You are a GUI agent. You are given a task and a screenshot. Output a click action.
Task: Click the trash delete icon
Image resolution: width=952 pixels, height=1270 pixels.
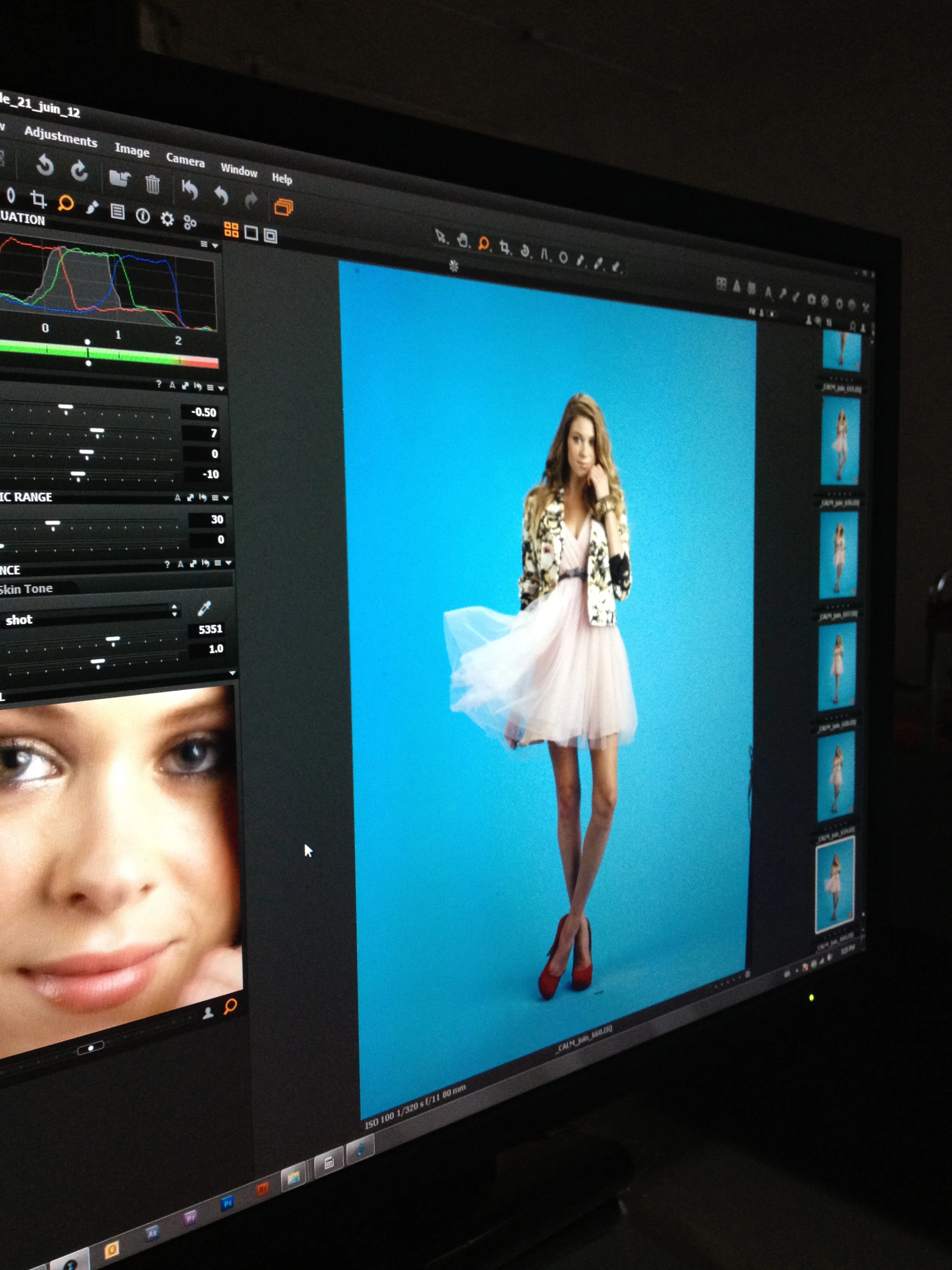(x=152, y=184)
